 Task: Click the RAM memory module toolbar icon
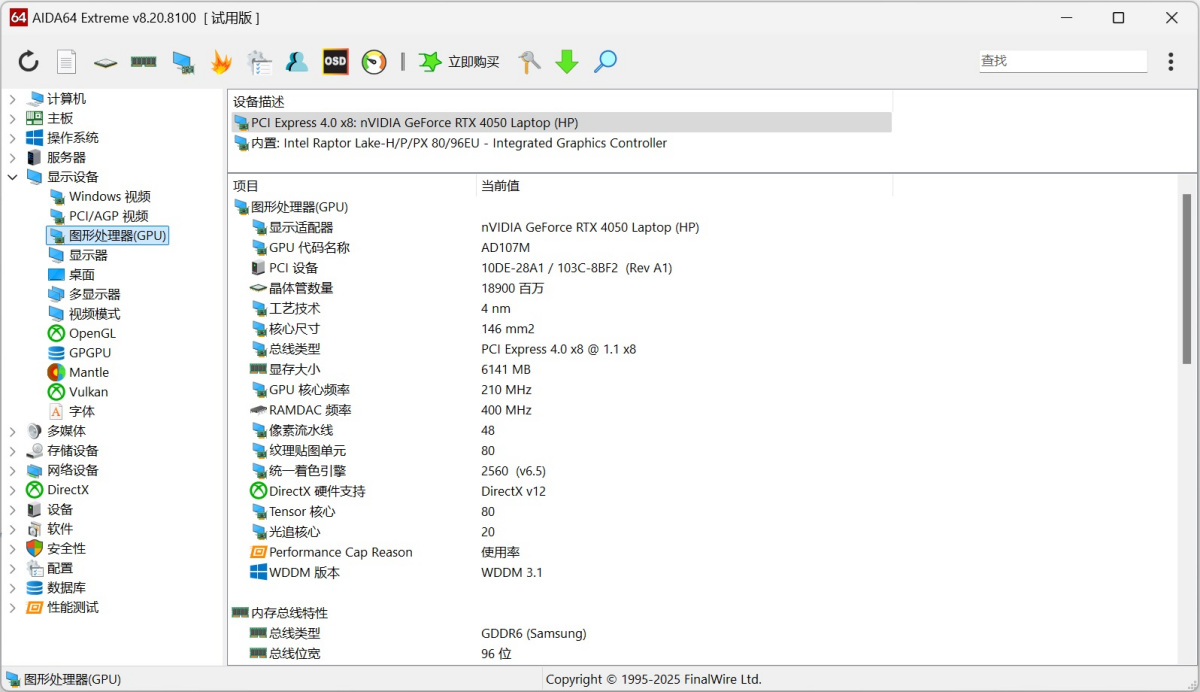tap(143, 62)
